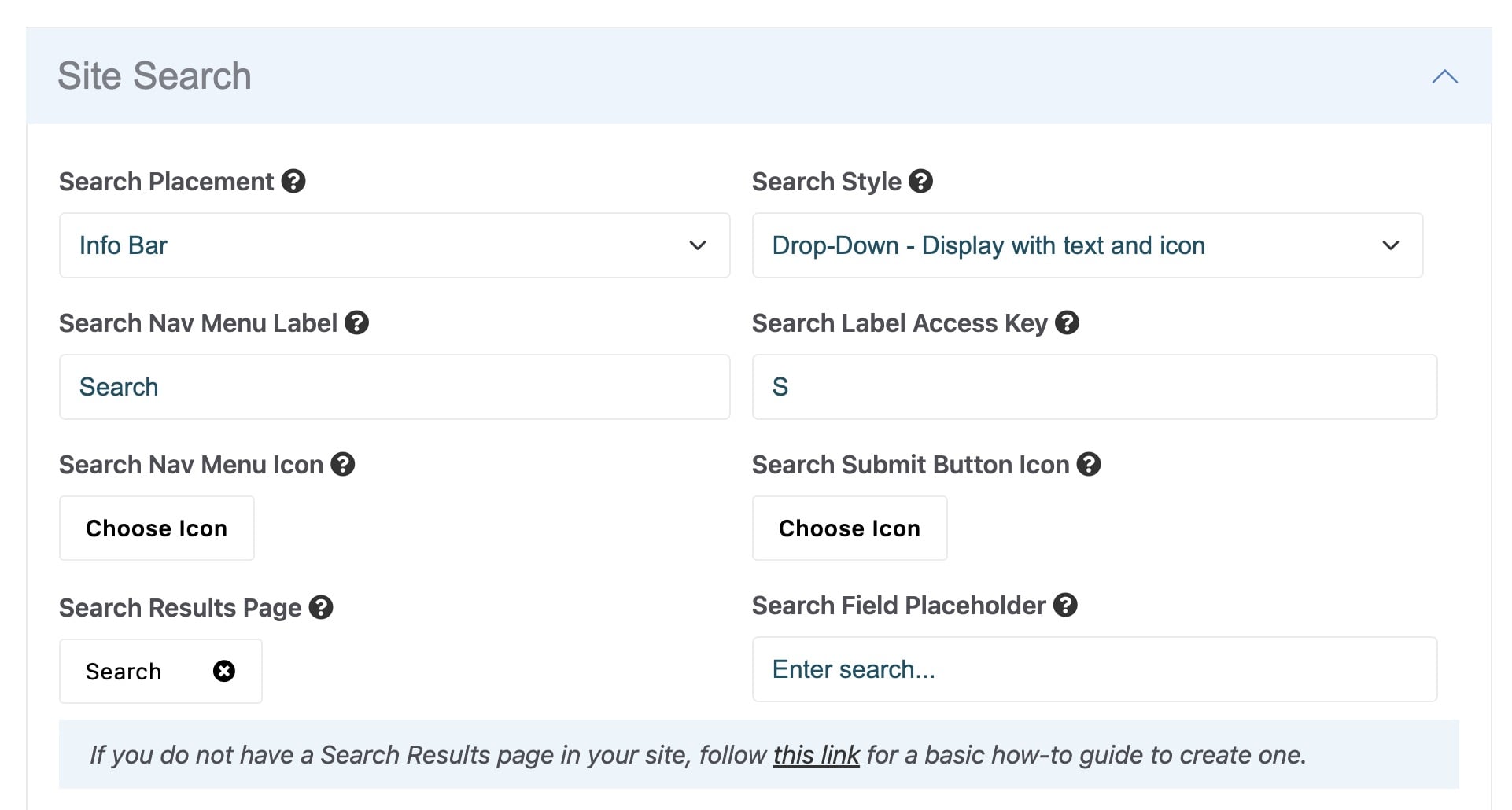Screen dimensions: 1512x810
Task: Focus the Search Label Access Key field
Action: point(1094,387)
